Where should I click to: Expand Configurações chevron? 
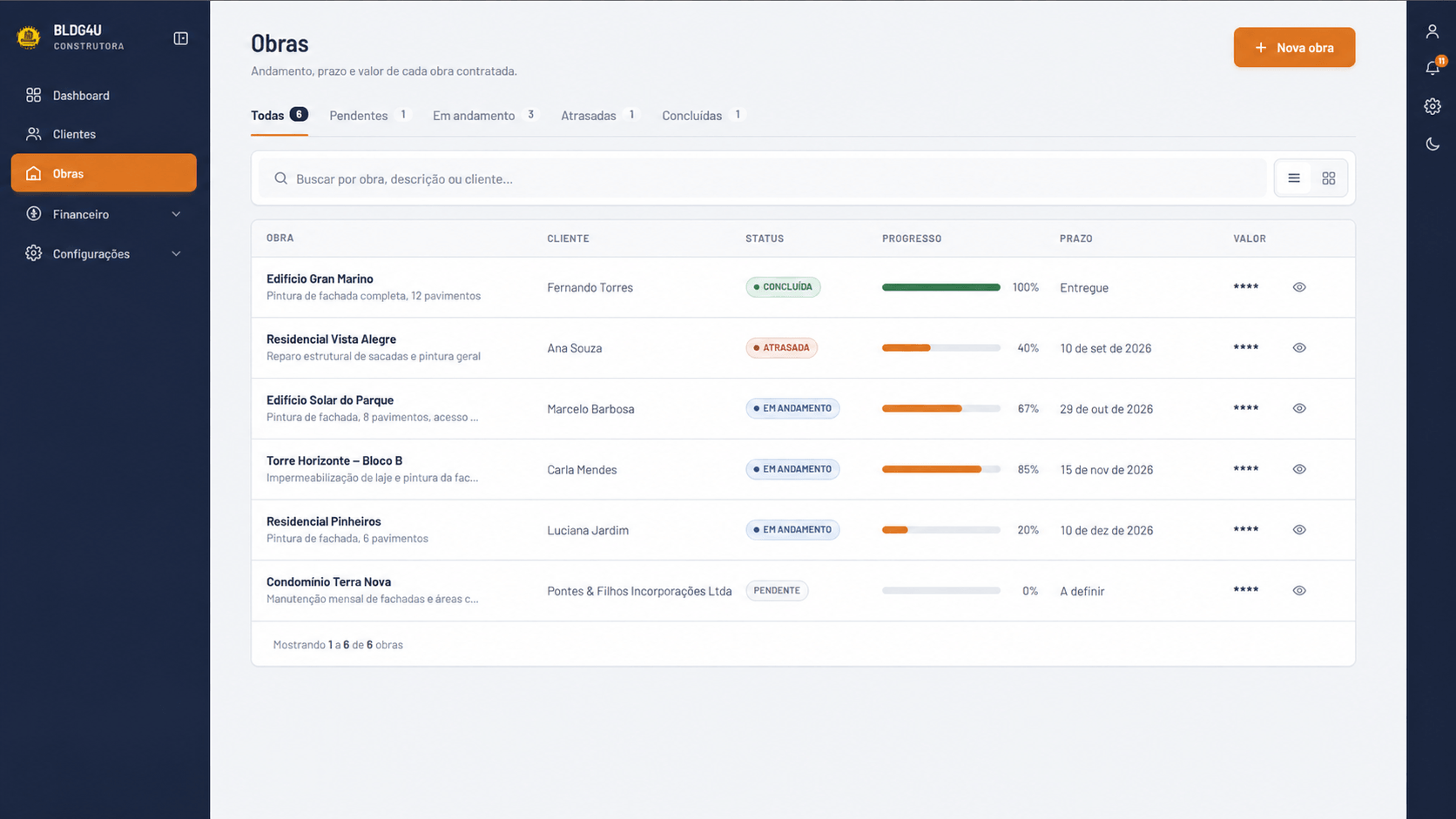176,254
